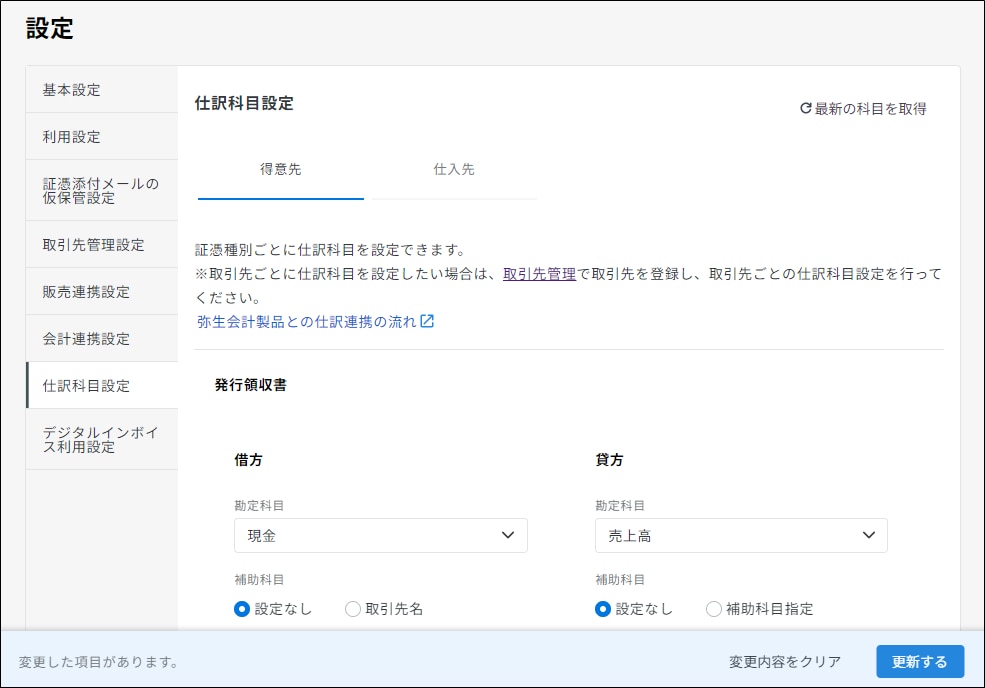985x688 pixels.
Task: Click the 設定 page title
Action: 50,28
